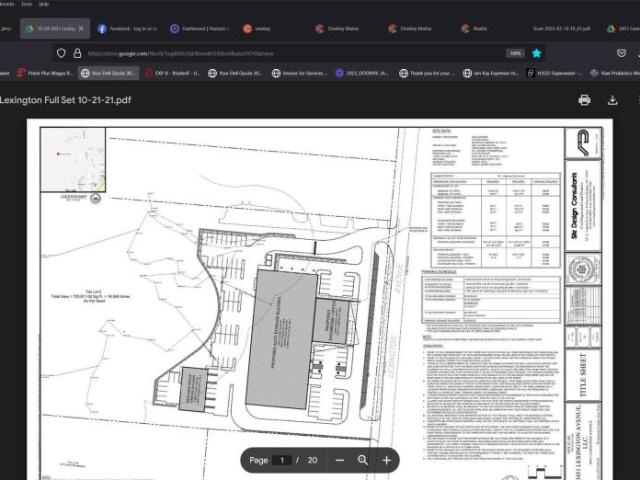This screenshot has height=480, width=640.
Task: Switch to the Facebook log in tab
Action: (x=127, y=29)
